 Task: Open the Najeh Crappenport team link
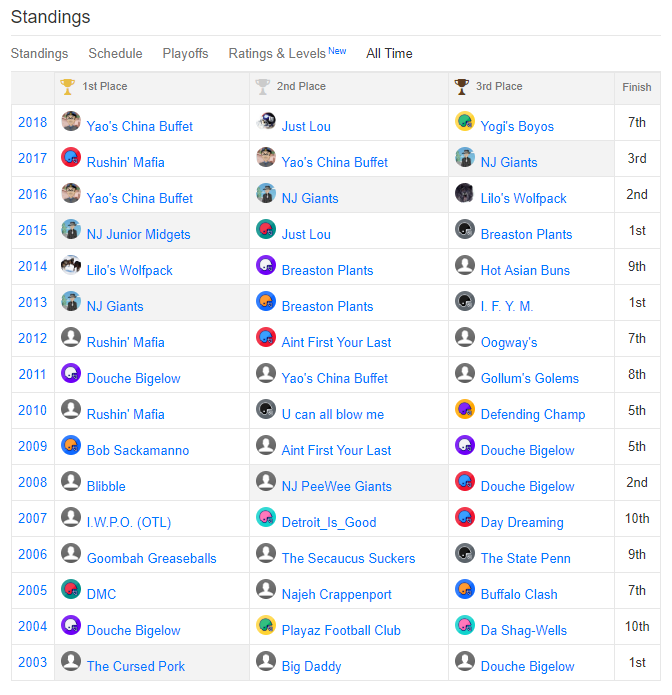(x=336, y=594)
